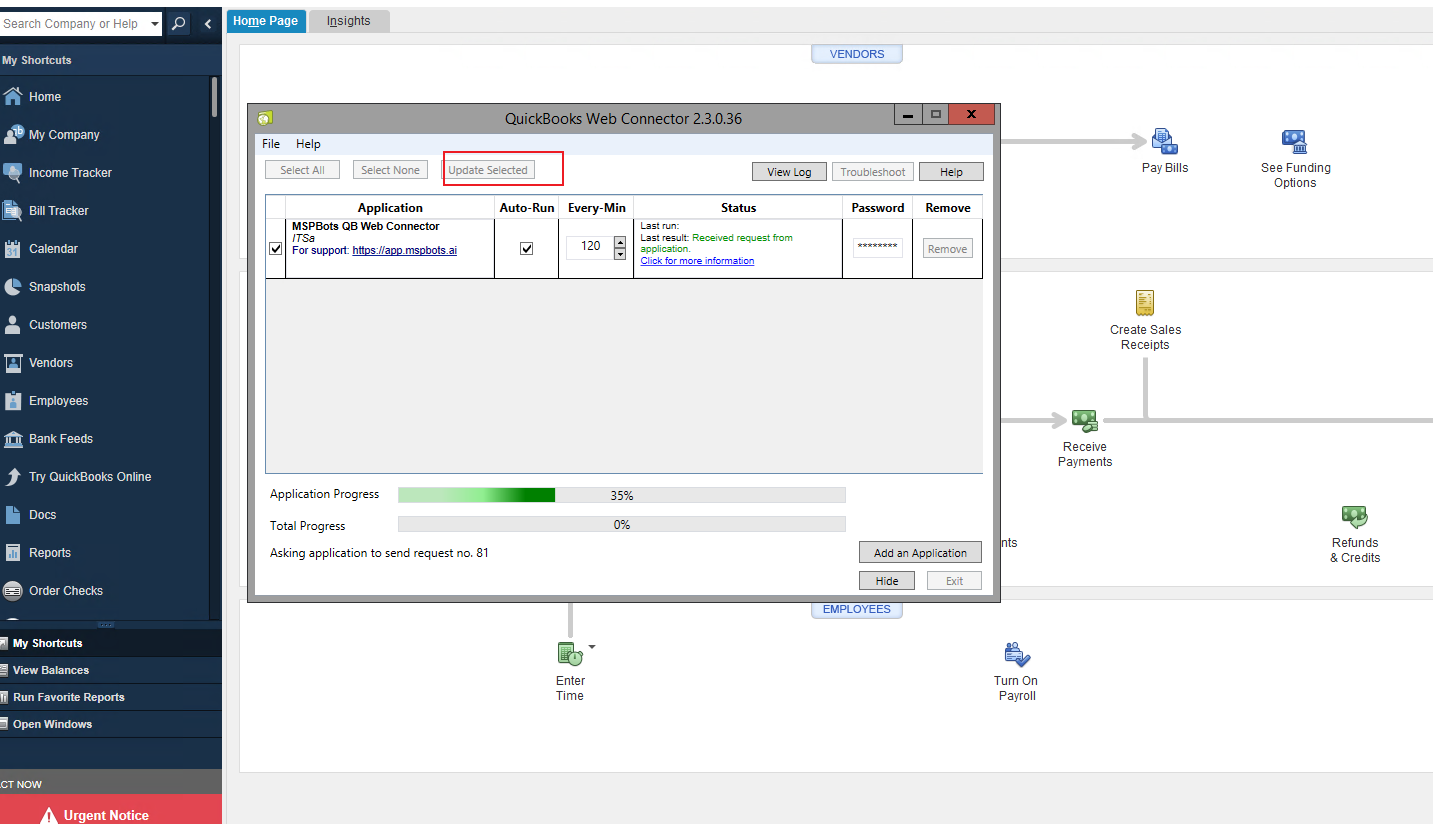The height and width of the screenshot is (824, 1433).
Task: Increase the Every-Min value with up arrow
Action: (620, 241)
